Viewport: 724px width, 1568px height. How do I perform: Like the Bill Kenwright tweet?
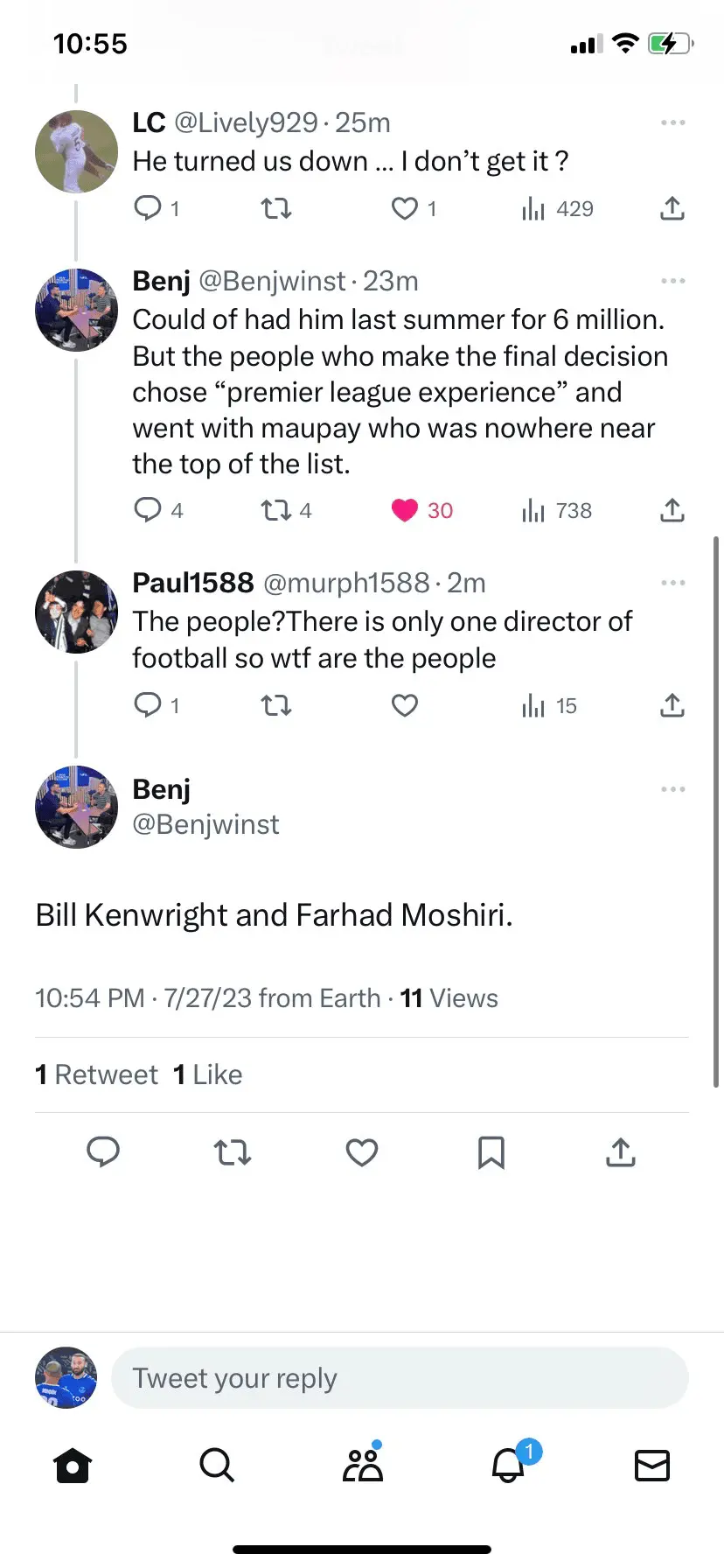pyautogui.click(x=362, y=1152)
